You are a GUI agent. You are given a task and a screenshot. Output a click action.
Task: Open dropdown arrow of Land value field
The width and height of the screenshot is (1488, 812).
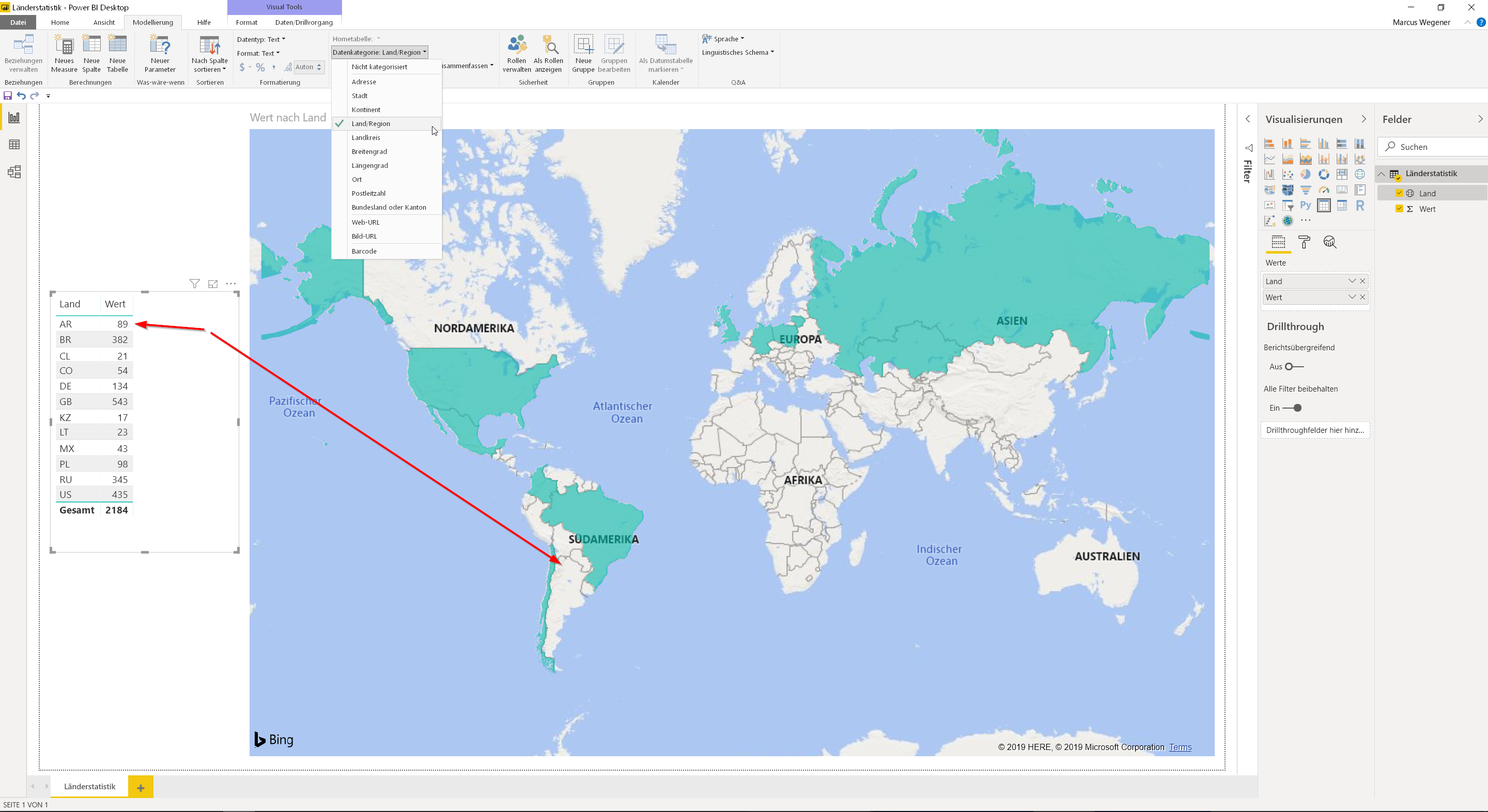pos(1352,280)
